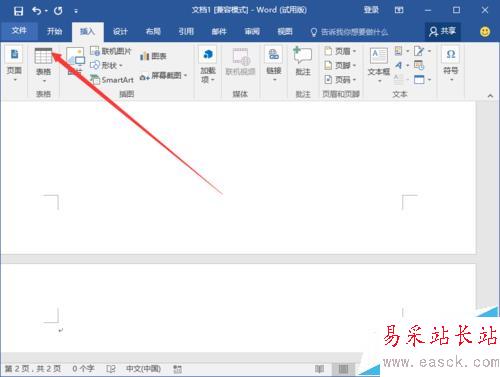Viewport: 500px width, 377px height.
Task: Open the 加载项 Add-ins menu
Action: coord(208,65)
